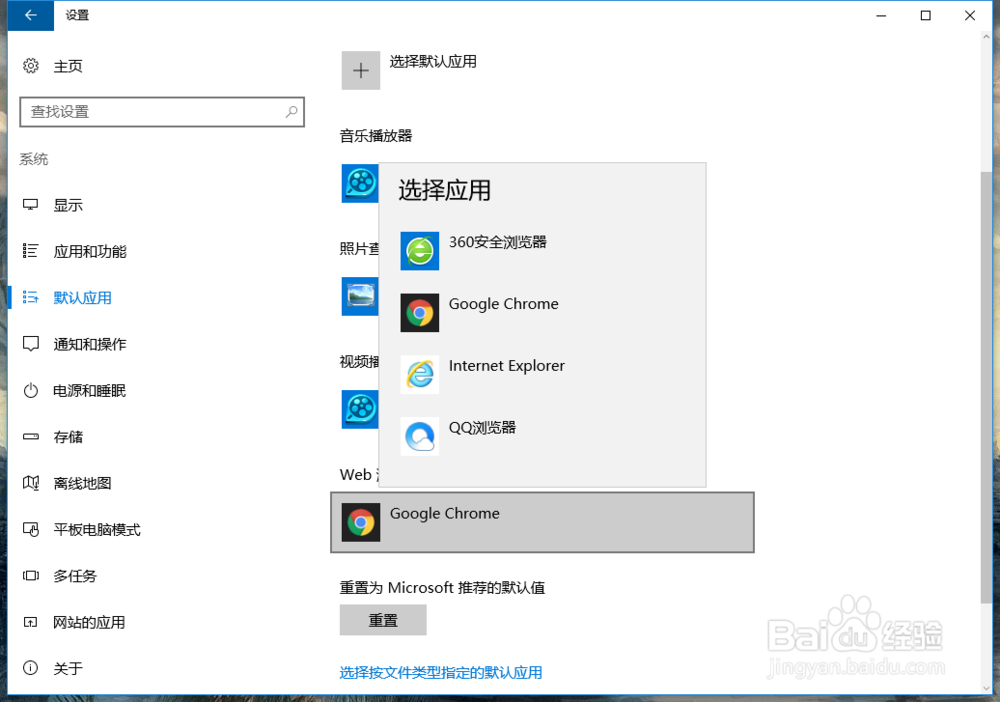Click the back arrow in title bar
The height and width of the screenshot is (702, 1000).
(30, 15)
